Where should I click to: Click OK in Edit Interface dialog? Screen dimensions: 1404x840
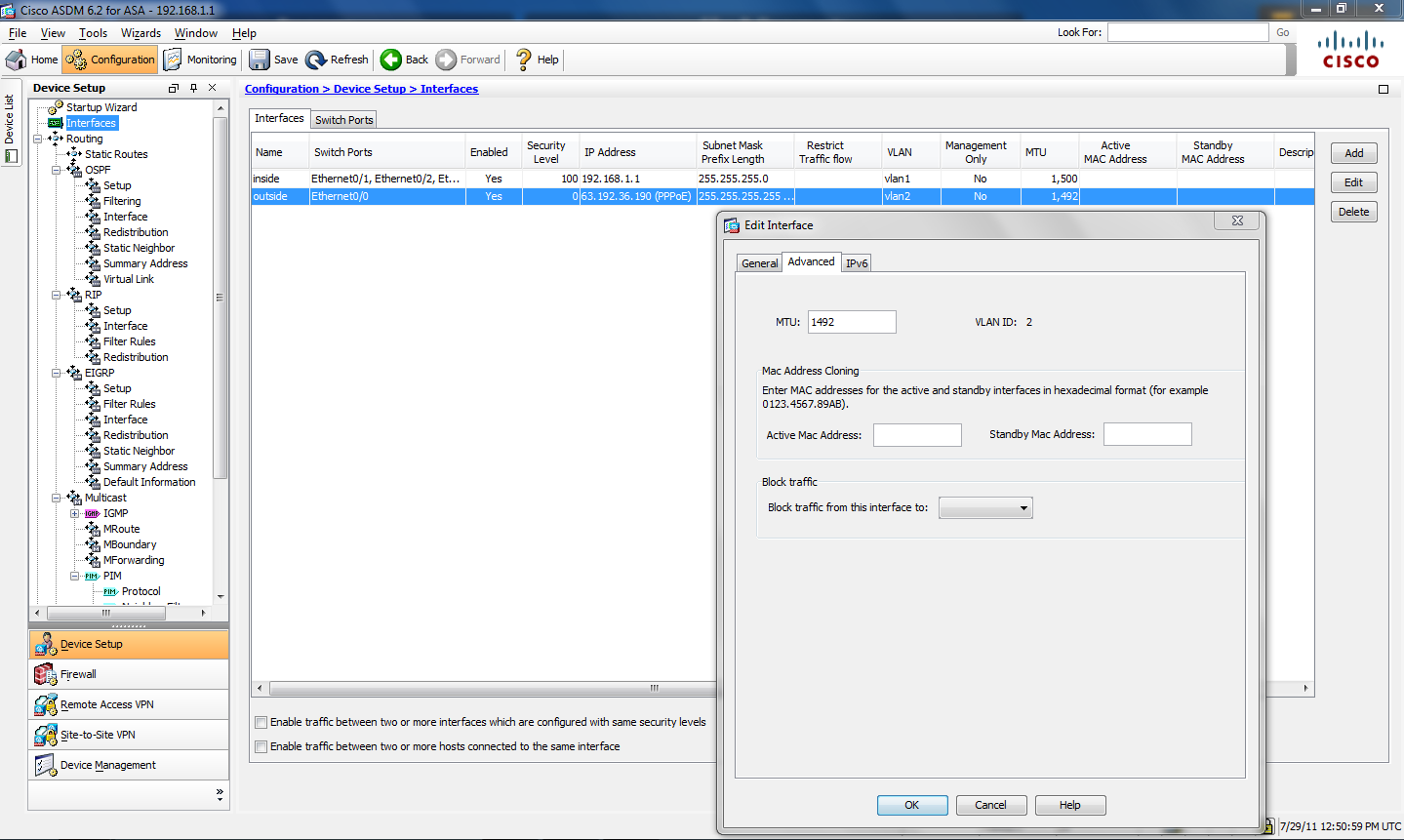pos(911,805)
